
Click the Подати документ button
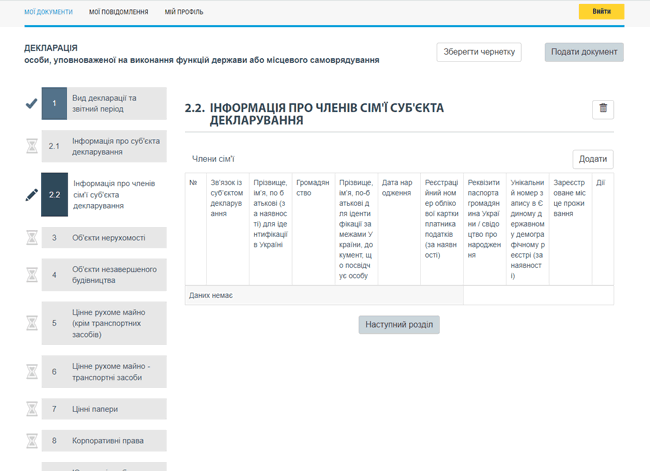pos(584,52)
